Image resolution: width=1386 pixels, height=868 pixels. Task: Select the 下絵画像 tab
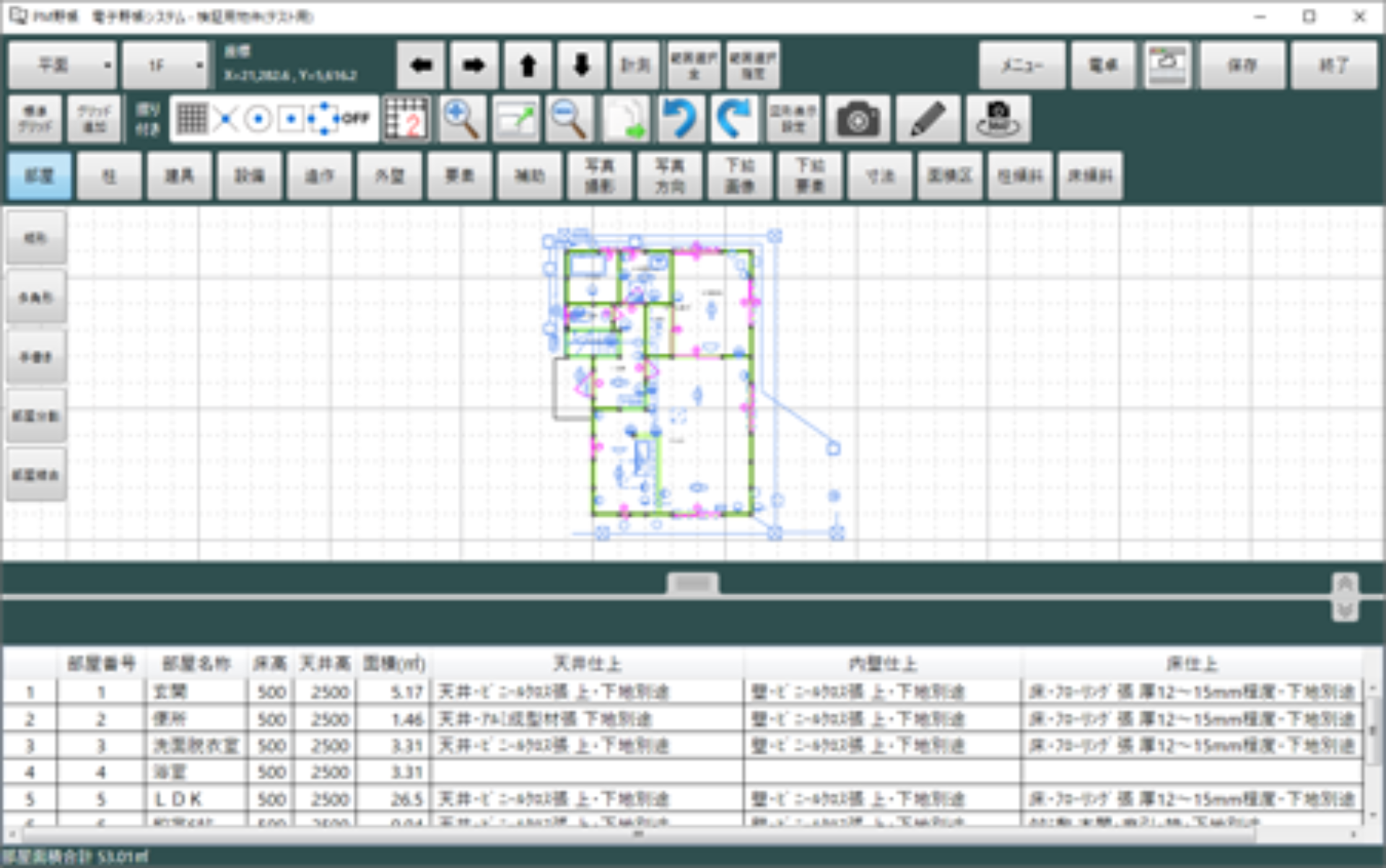click(x=739, y=175)
